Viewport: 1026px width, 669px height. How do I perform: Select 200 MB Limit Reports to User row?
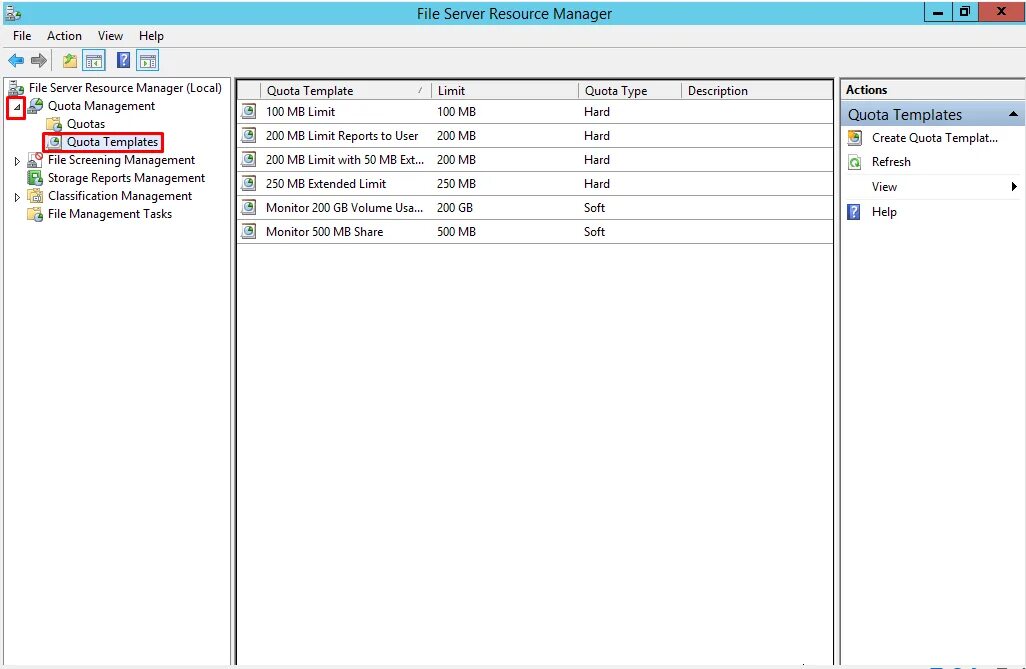pyautogui.click(x=535, y=136)
